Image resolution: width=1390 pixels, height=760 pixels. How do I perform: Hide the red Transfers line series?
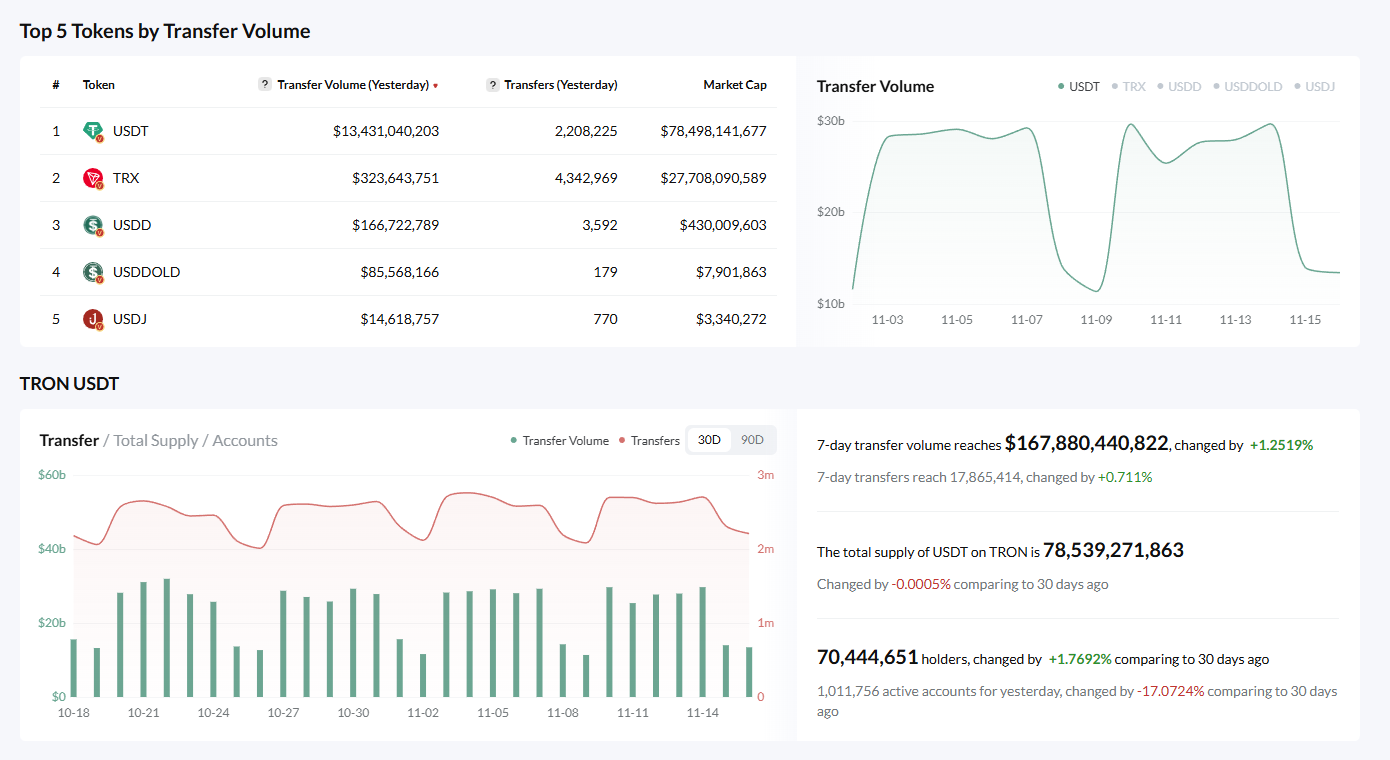(x=649, y=441)
